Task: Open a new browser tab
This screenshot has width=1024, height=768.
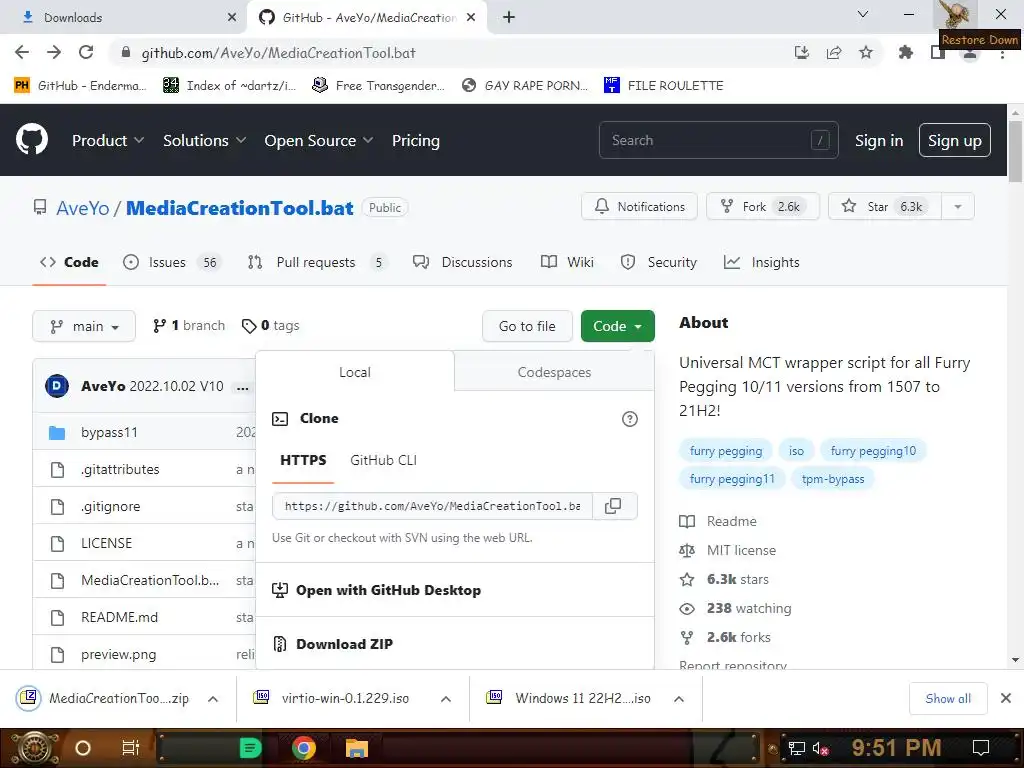Action: [509, 17]
